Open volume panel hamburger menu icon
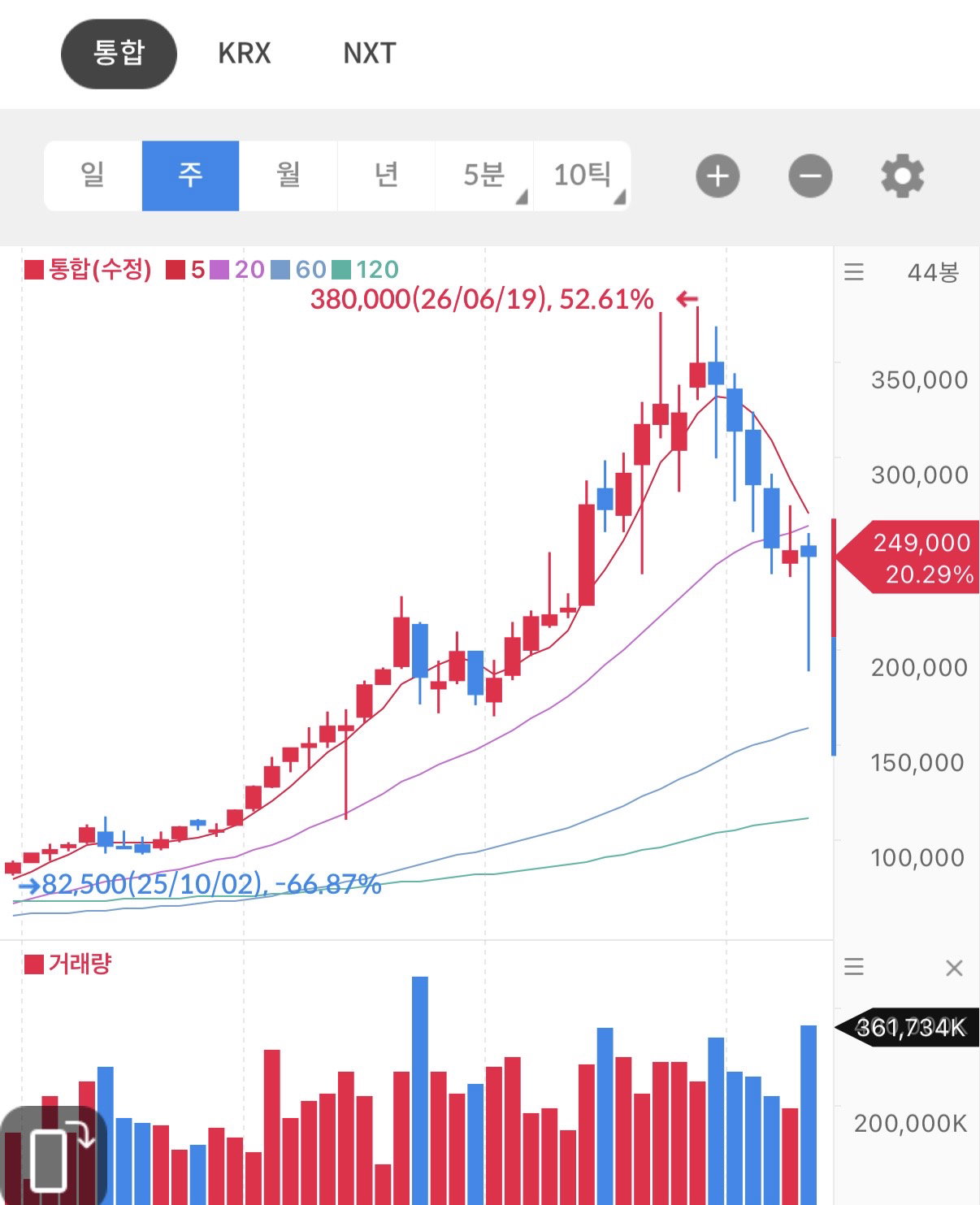 click(x=854, y=967)
